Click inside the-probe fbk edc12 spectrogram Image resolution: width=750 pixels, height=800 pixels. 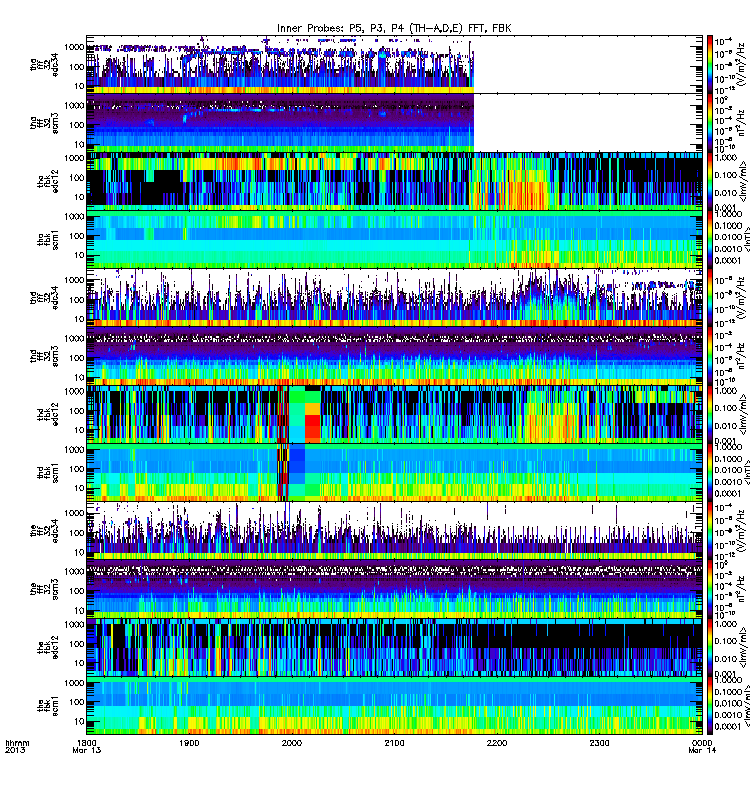click(x=394, y=647)
